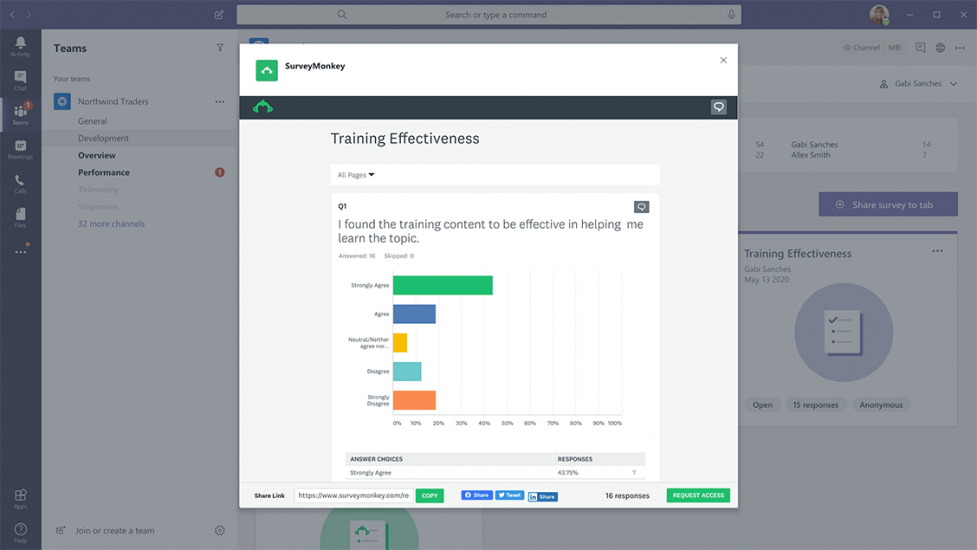Open tab more options ellipsis
This screenshot has height=550, width=977.
(960, 47)
